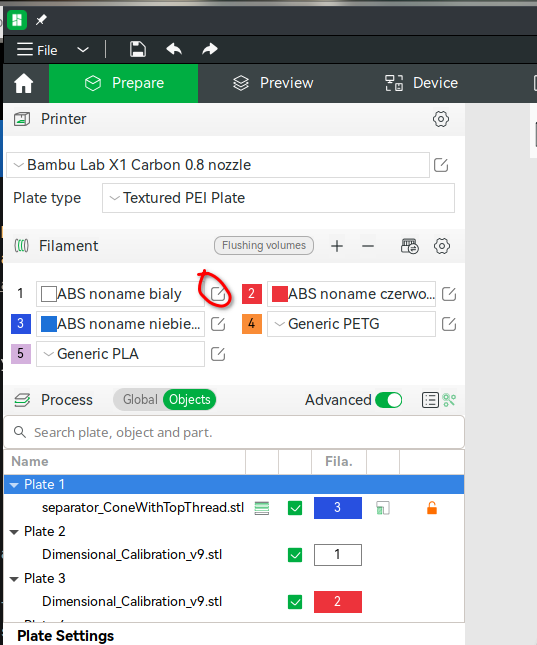Image resolution: width=537 pixels, height=645 pixels.
Task: Save the project with the floppy icon
Action: pyautogui.click(x=137, y=49)
